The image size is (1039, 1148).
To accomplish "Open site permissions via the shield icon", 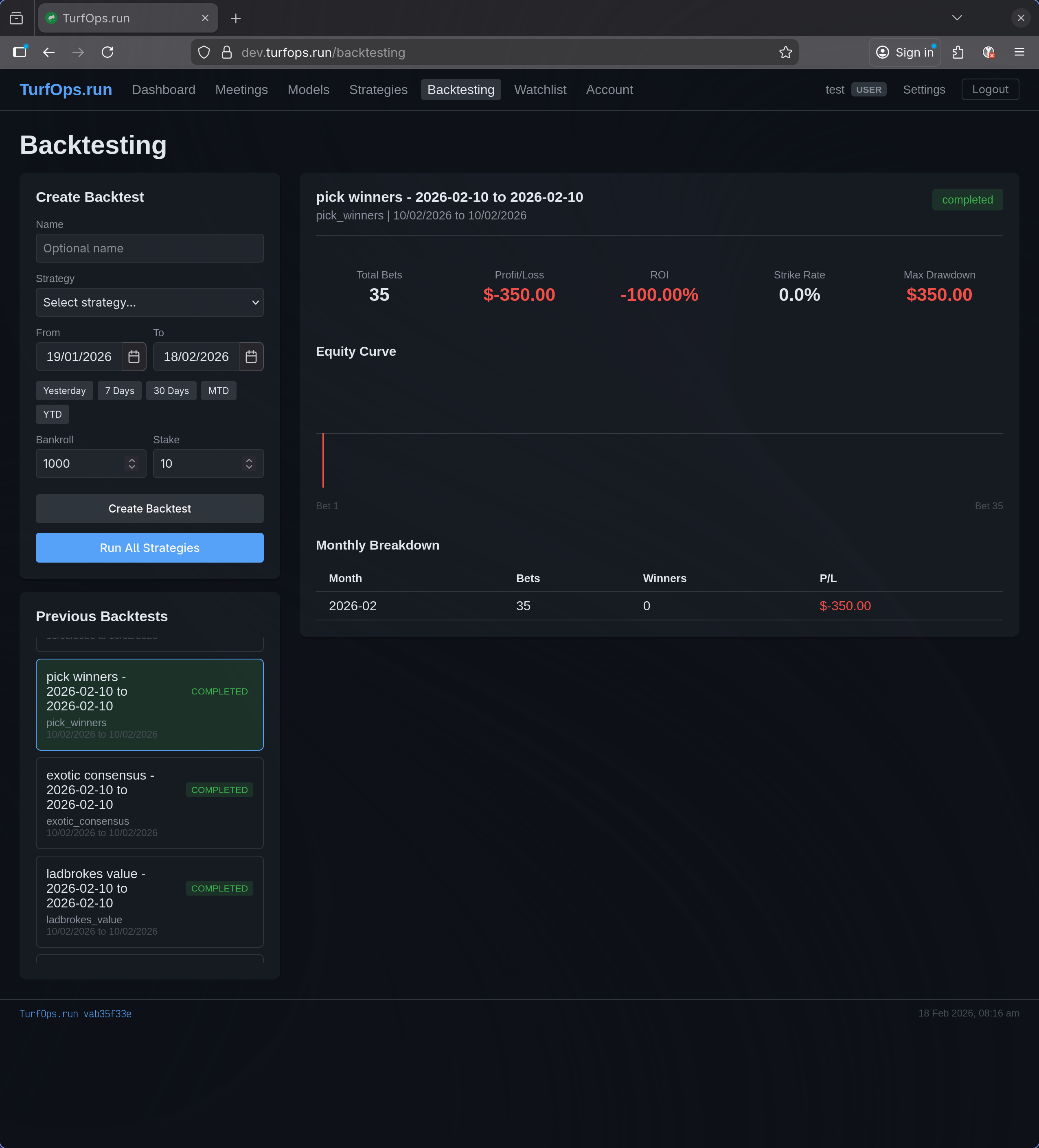I will (x=204, y=52).
